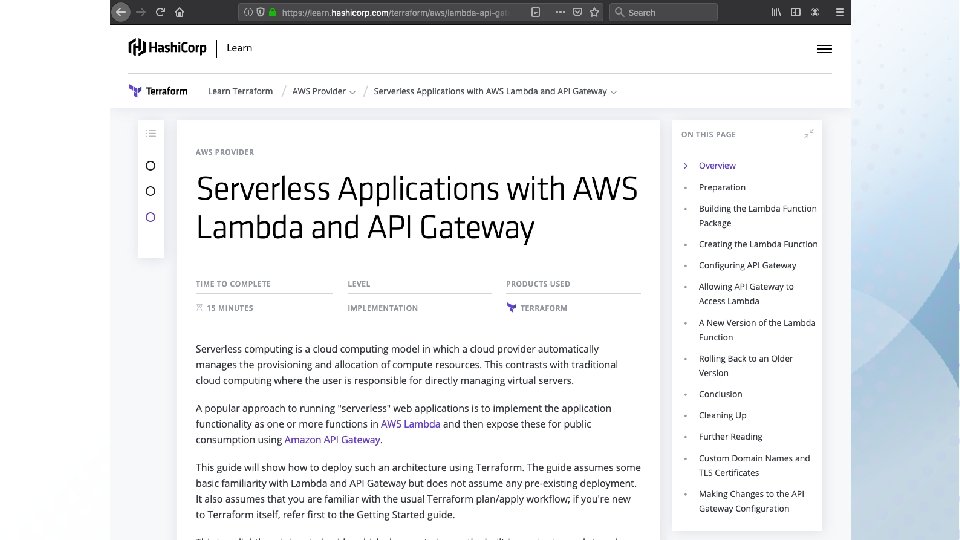
Task: Bookmark this page with star icon
Action: 594,12
